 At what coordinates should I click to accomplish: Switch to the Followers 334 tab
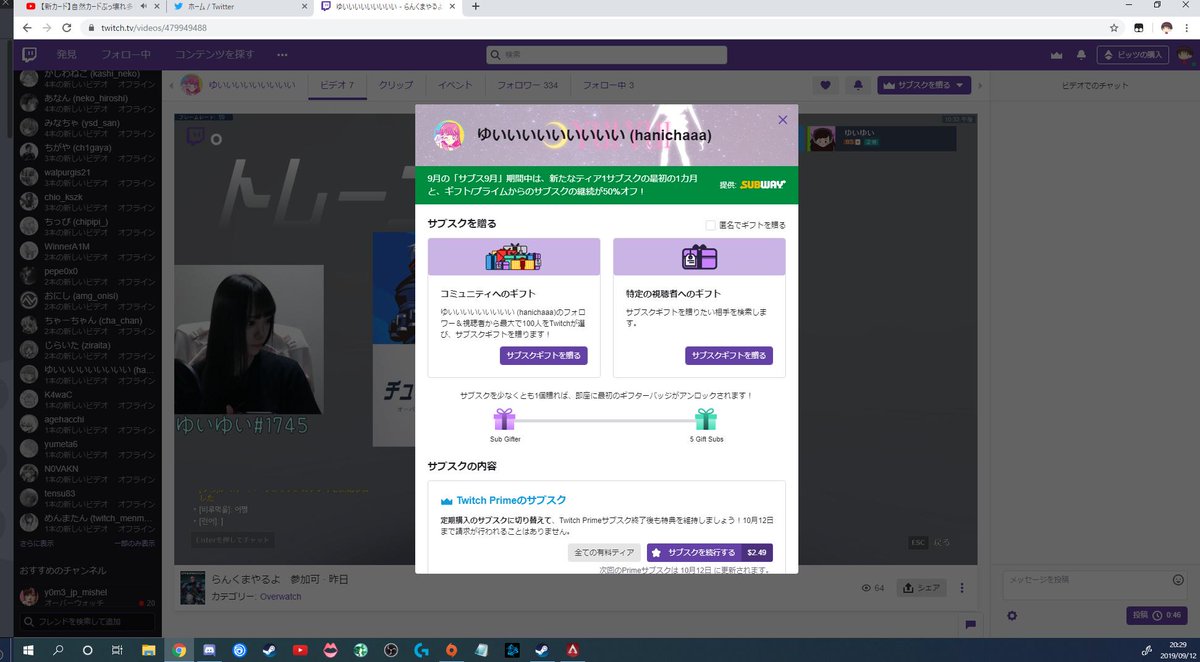click(527, 86)
